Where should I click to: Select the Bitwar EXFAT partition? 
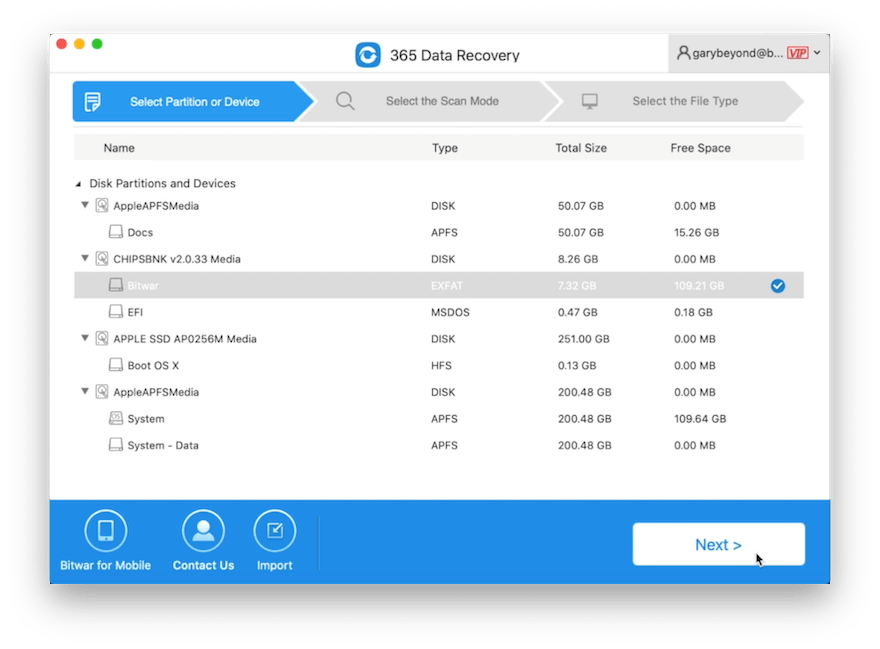439,285
